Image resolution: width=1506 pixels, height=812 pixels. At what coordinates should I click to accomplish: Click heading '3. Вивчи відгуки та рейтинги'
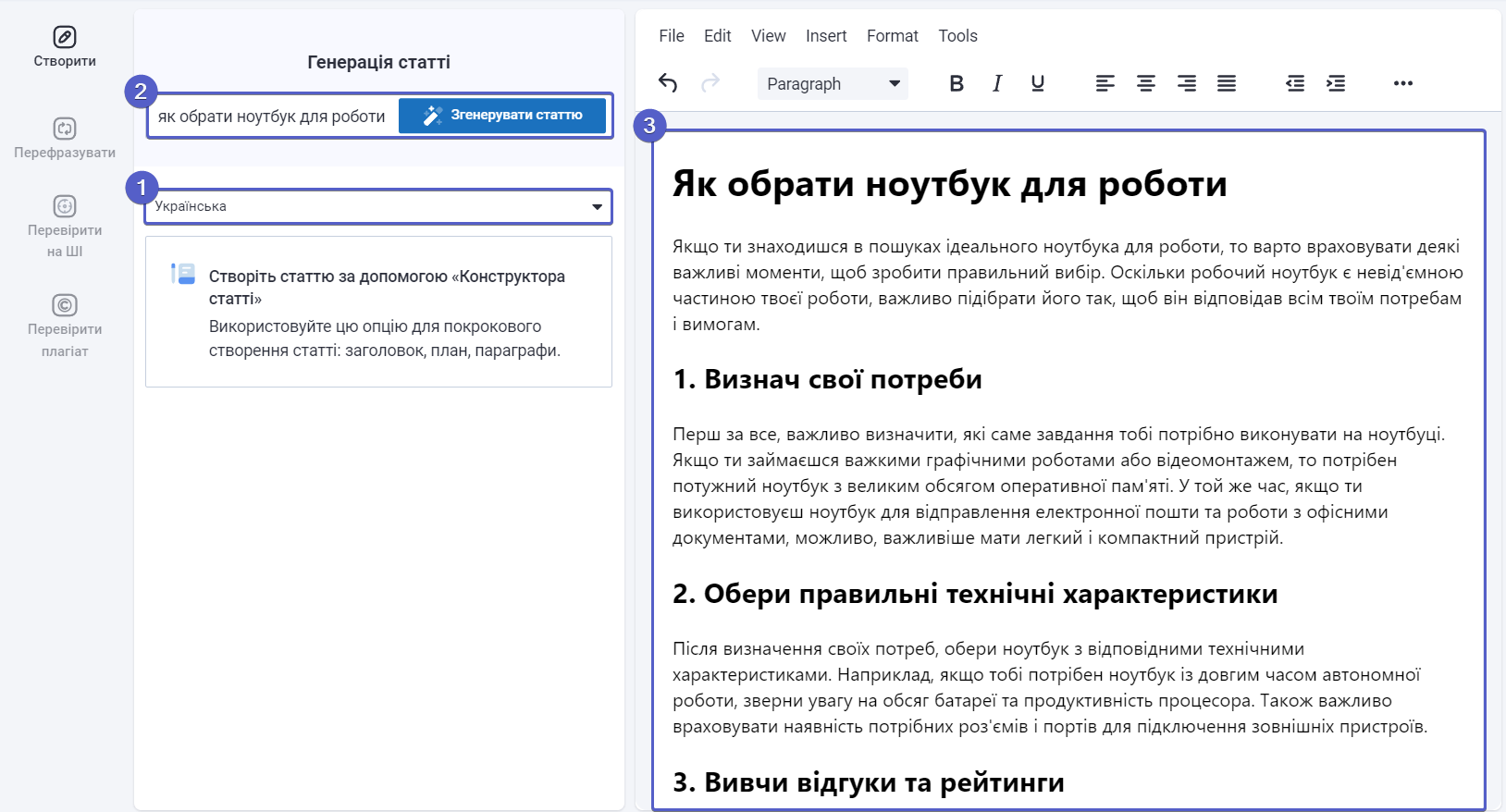(868, 782)
